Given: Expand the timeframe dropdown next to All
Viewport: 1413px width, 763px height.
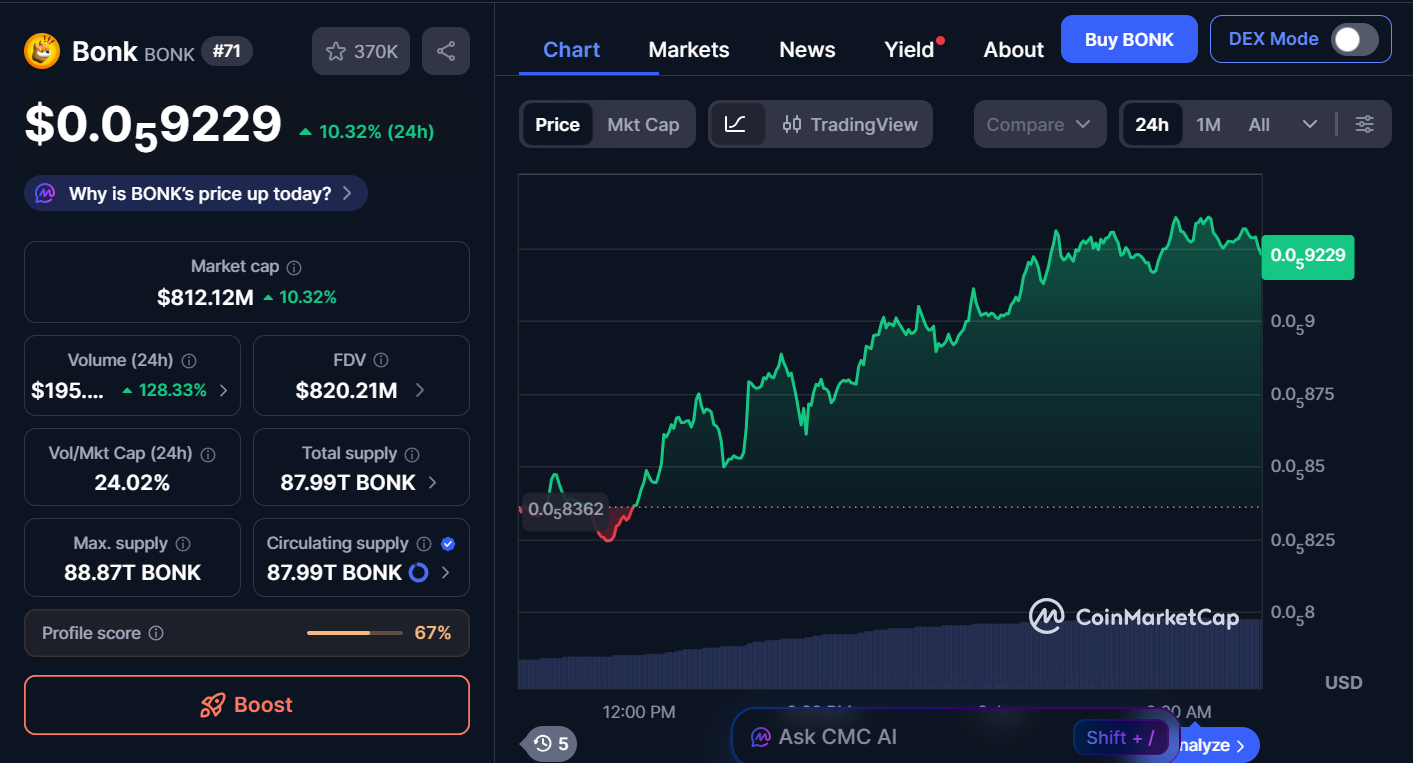Looking at the screenshot, I should [x=1310, y=124].
